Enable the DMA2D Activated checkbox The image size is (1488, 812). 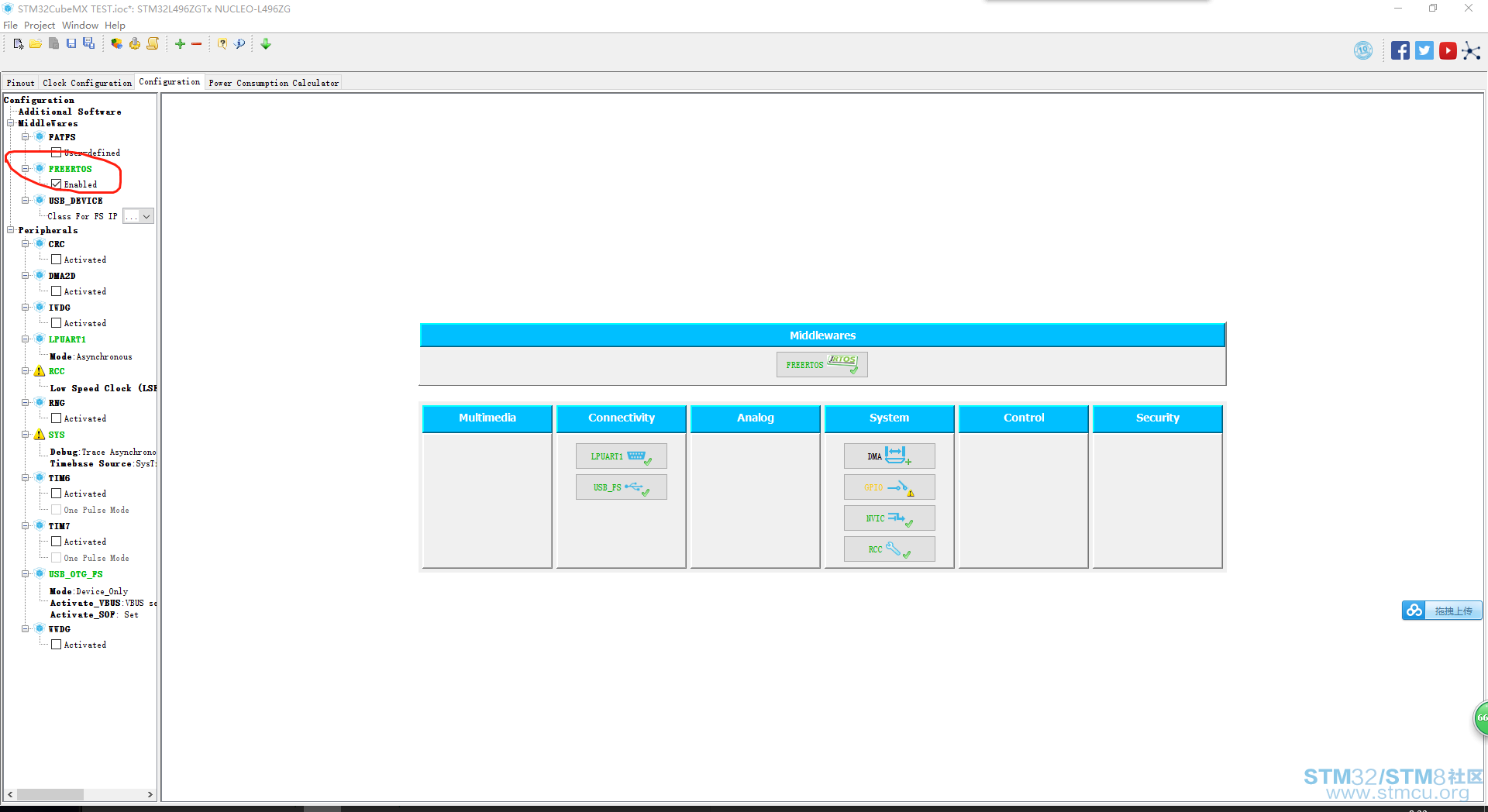56,291
